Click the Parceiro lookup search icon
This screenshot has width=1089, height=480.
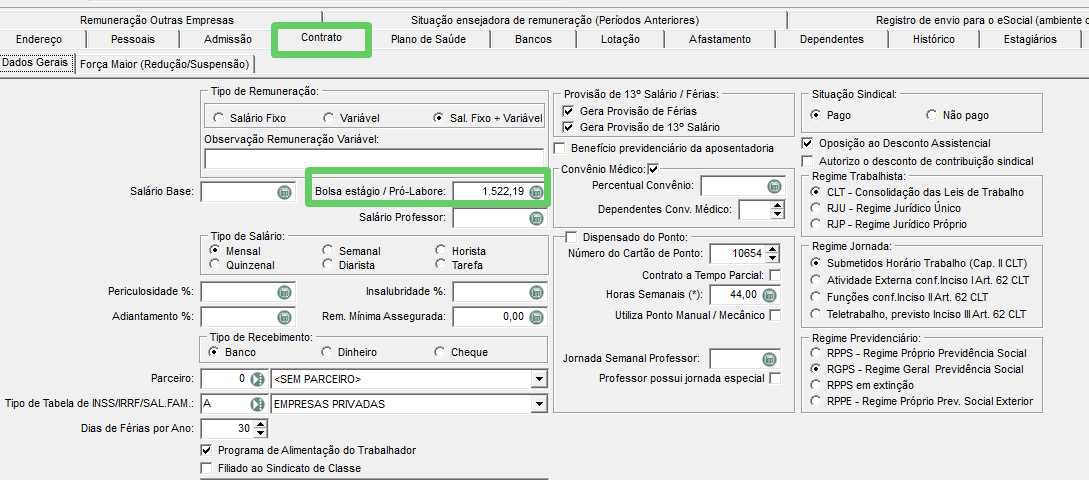[258, 379]
